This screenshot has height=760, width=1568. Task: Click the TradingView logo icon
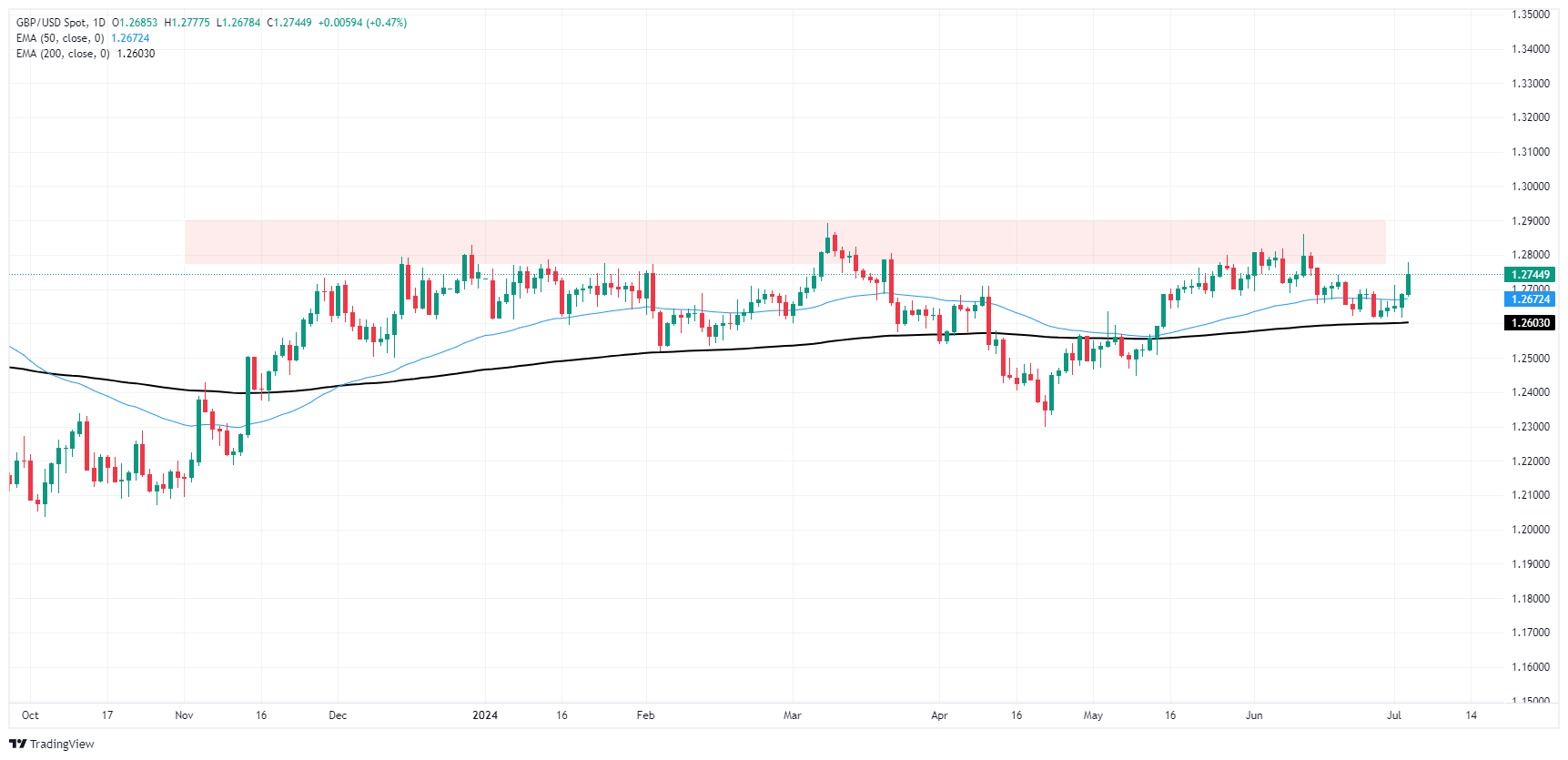click(x=17, y=744)
